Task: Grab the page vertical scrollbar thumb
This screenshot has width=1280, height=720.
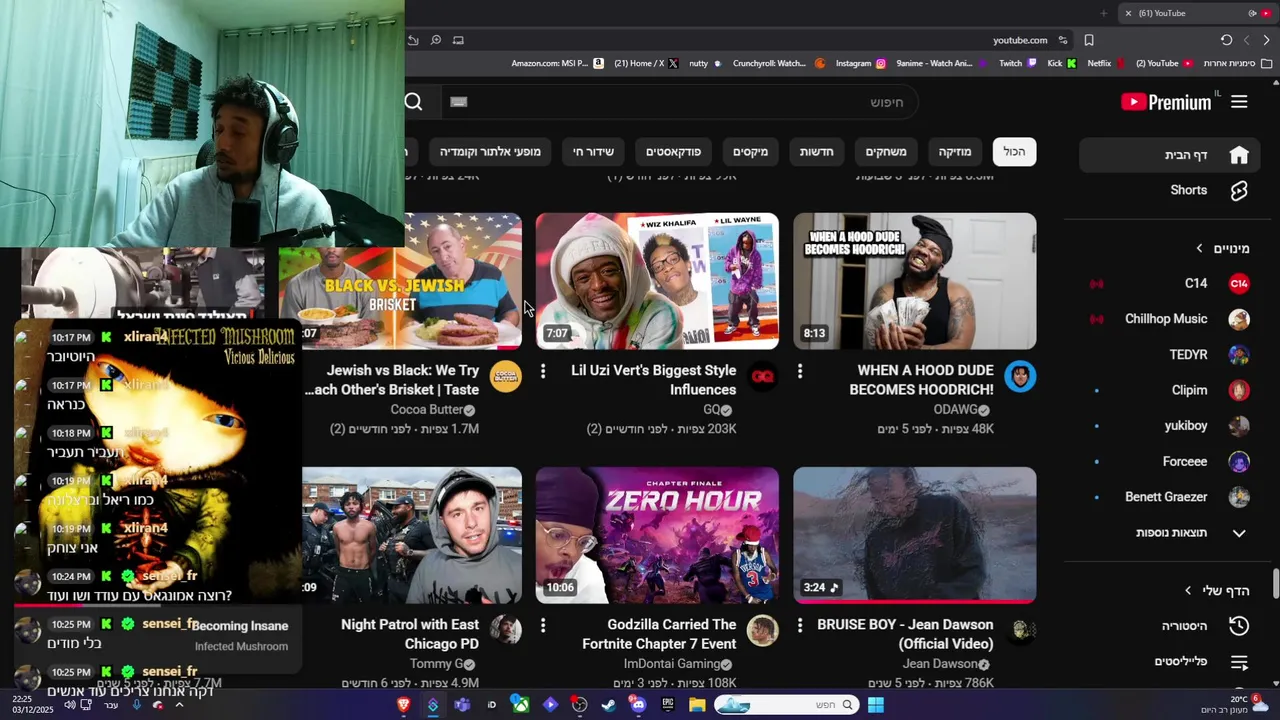Action: point(1275,582)
